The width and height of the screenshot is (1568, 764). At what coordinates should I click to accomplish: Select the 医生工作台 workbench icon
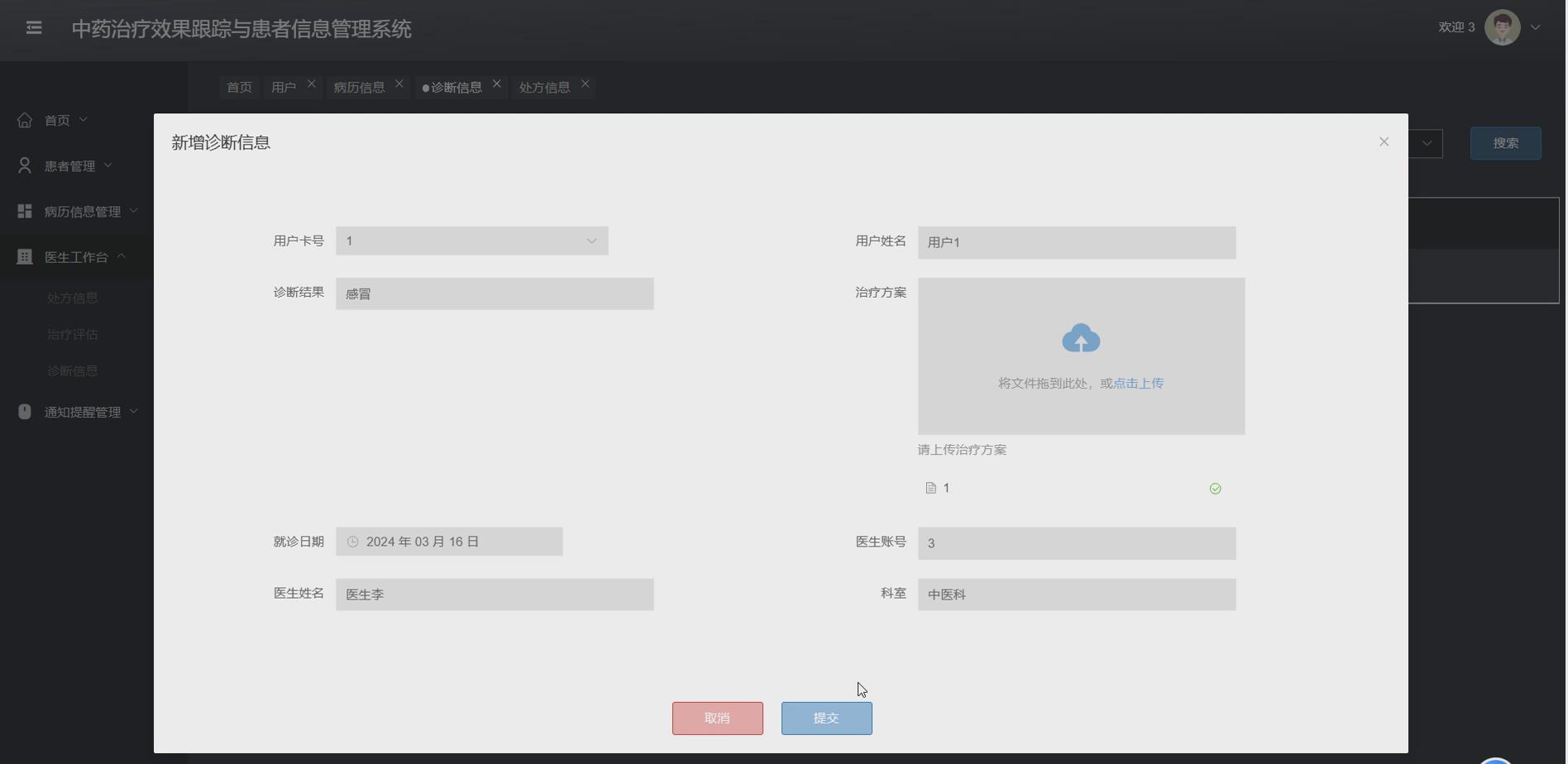[x=23, y=256]
